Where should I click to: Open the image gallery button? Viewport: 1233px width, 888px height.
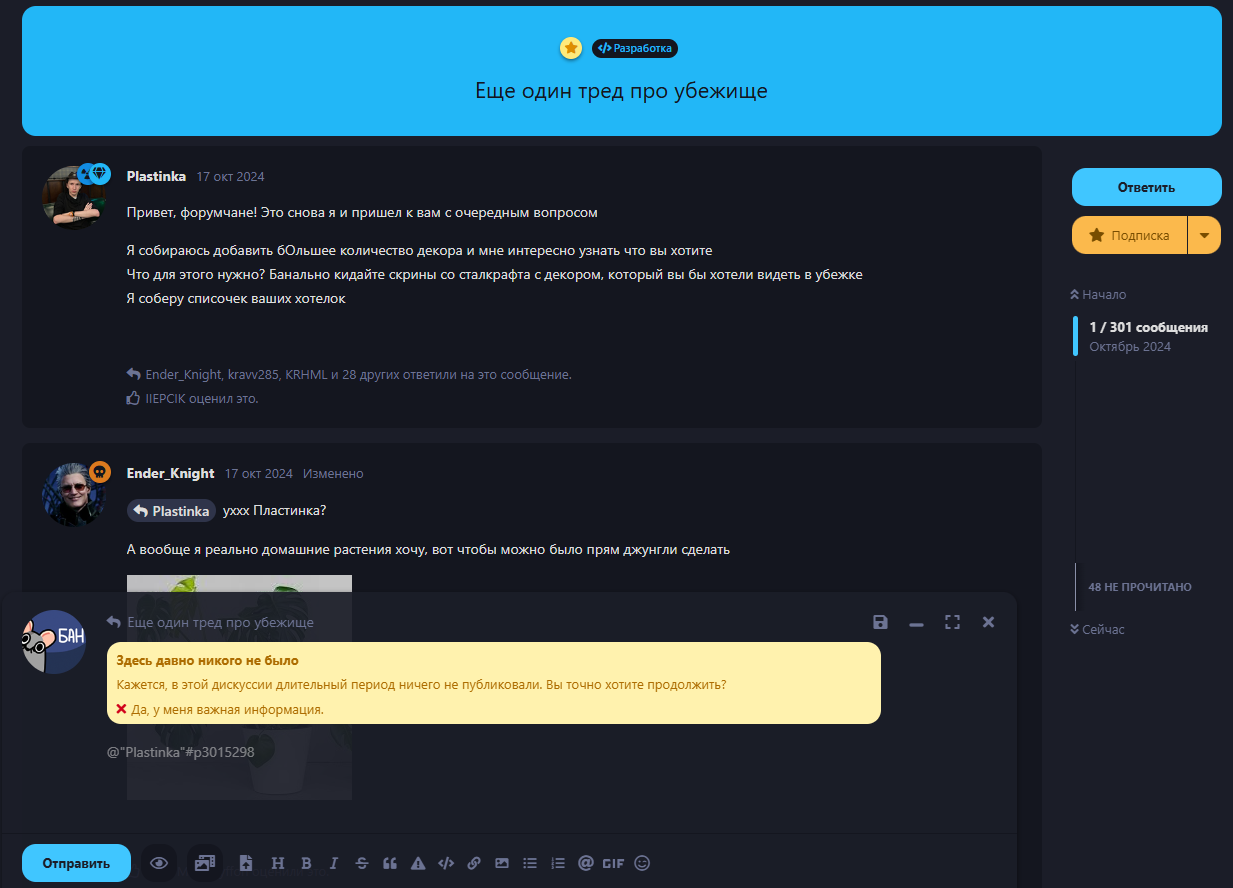click(x=205, y=863)
